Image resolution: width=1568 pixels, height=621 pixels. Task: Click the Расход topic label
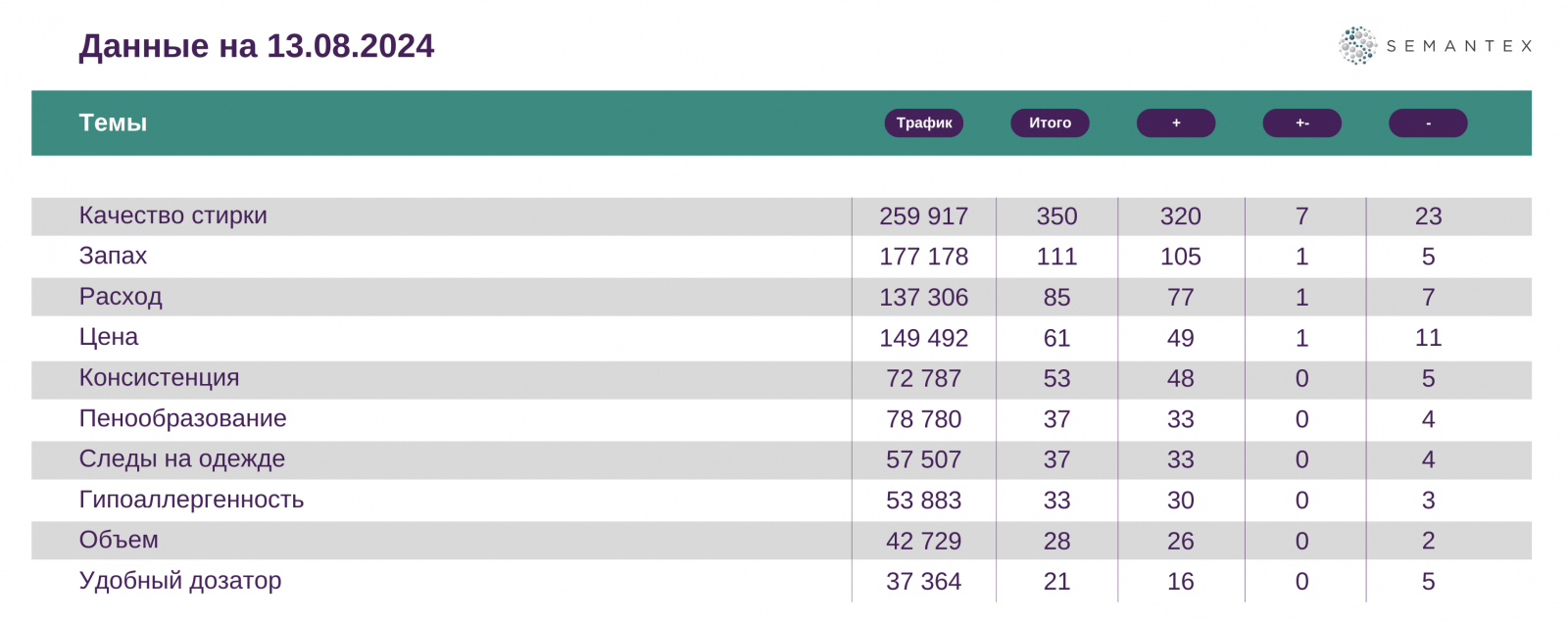click(121, 297)
